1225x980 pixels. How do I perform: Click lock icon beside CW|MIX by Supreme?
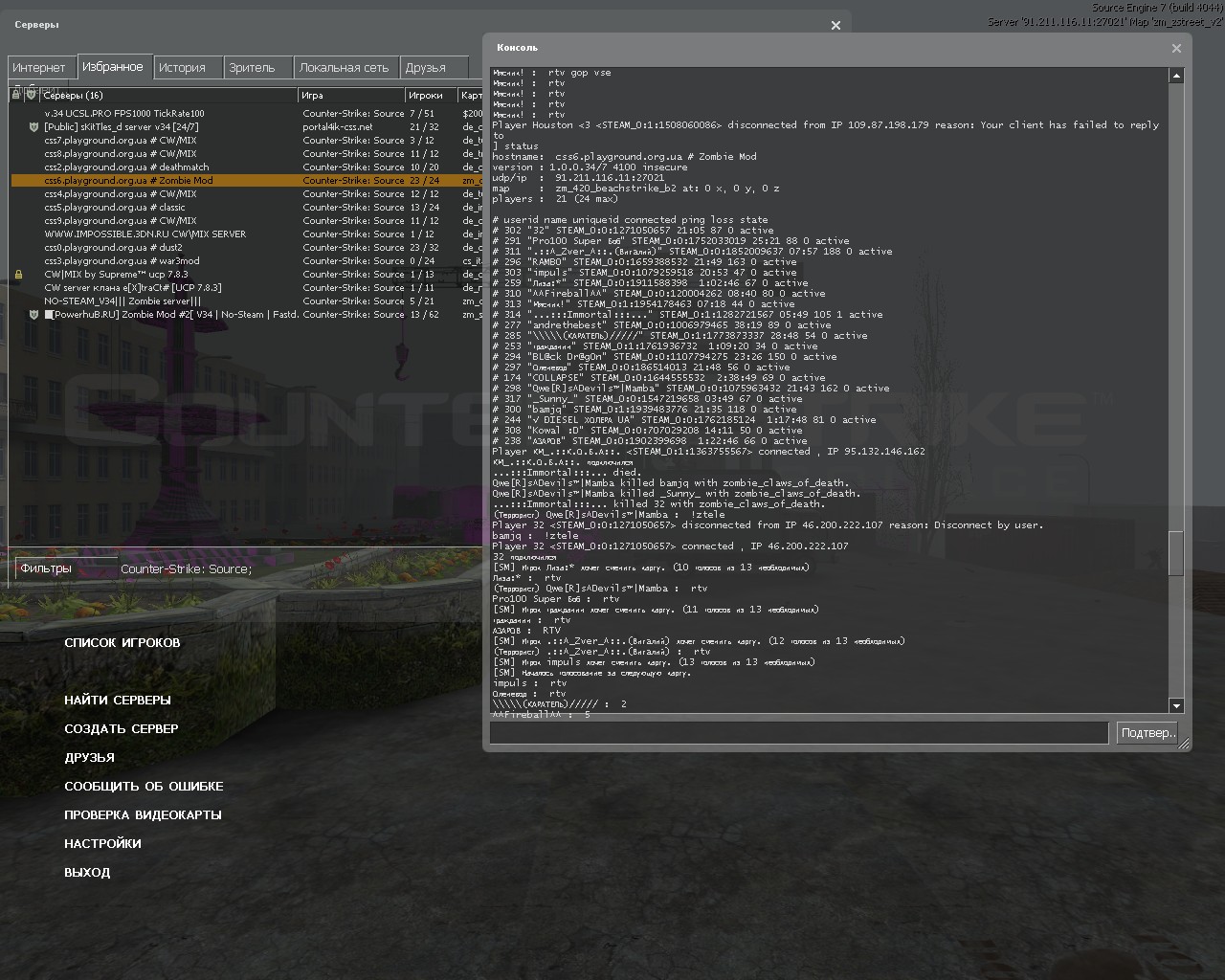pyautogui.click(x=18, y=275)
